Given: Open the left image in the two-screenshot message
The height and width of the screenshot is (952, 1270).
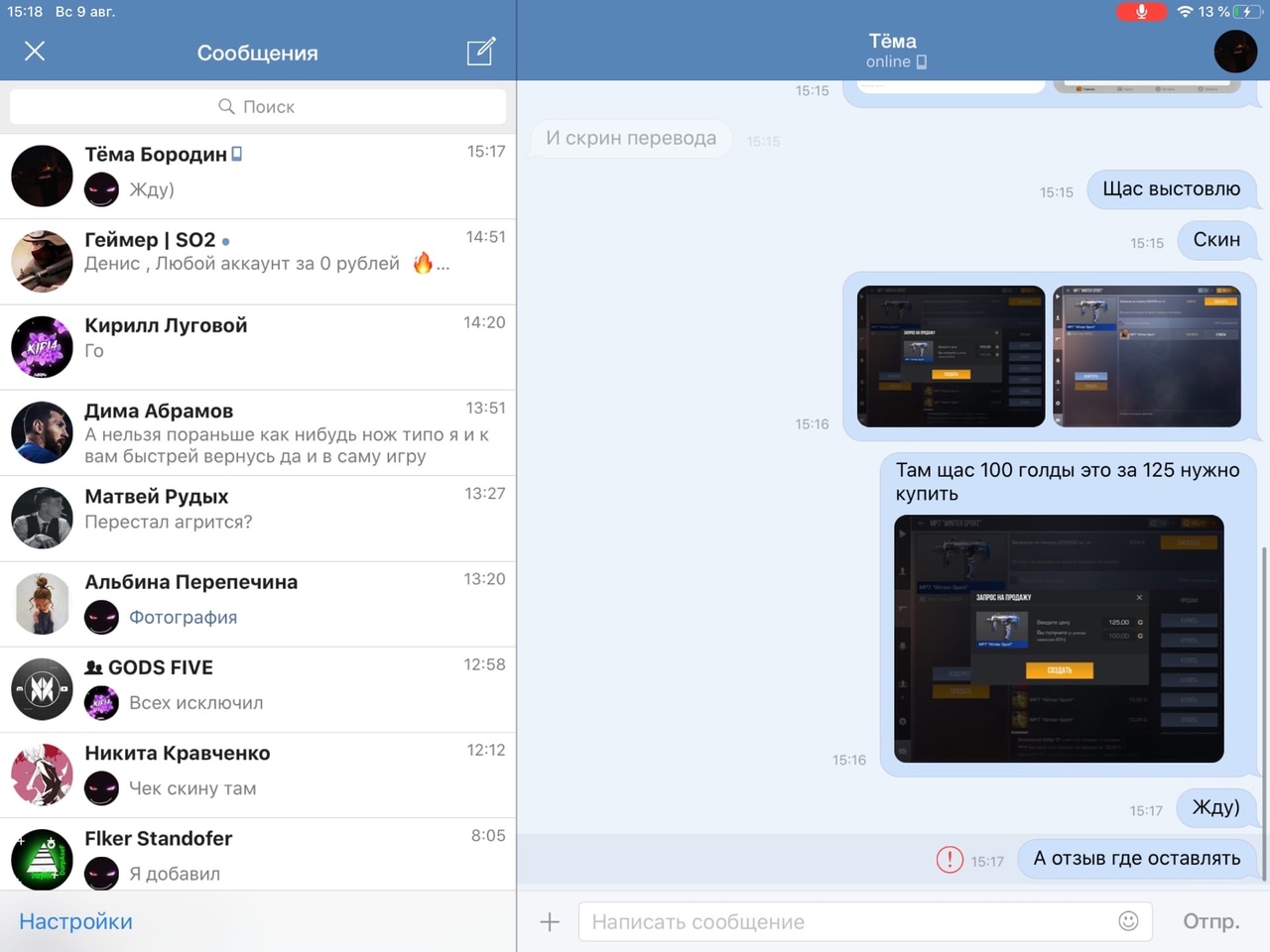Looking at the screenshot, I should [x=951, y=356].
